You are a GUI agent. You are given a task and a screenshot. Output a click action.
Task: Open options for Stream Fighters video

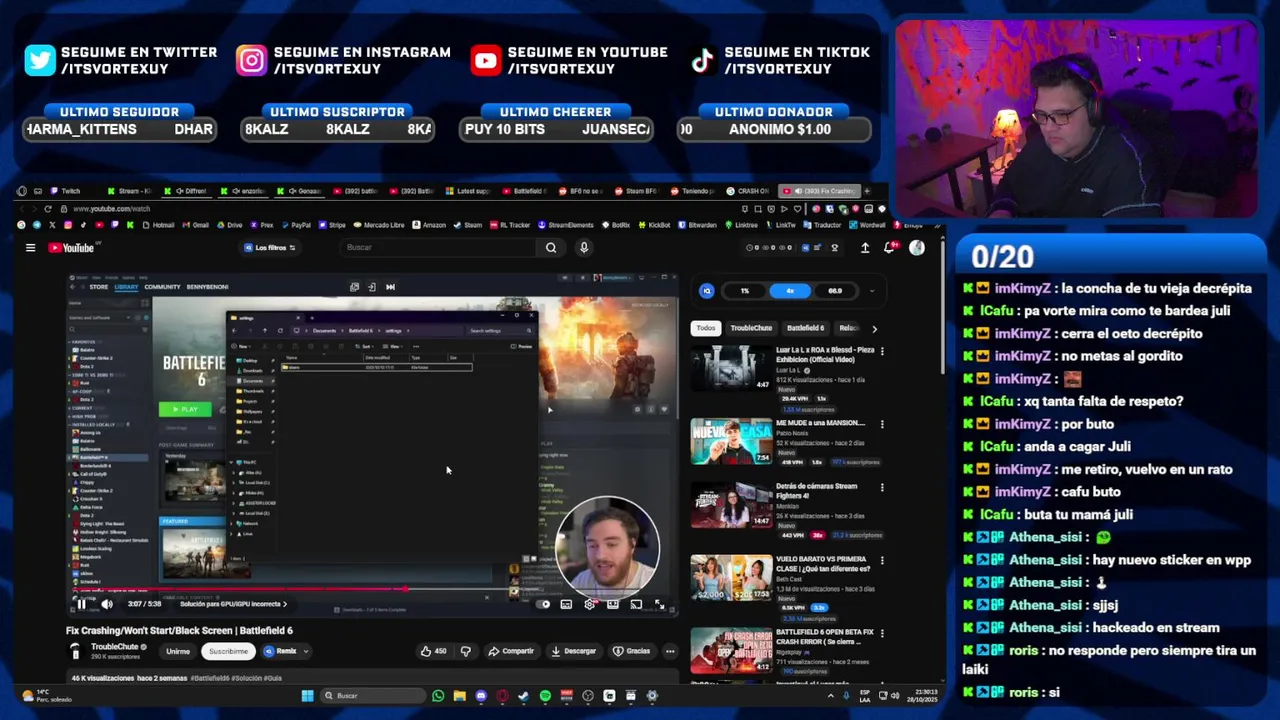(882, 487)
